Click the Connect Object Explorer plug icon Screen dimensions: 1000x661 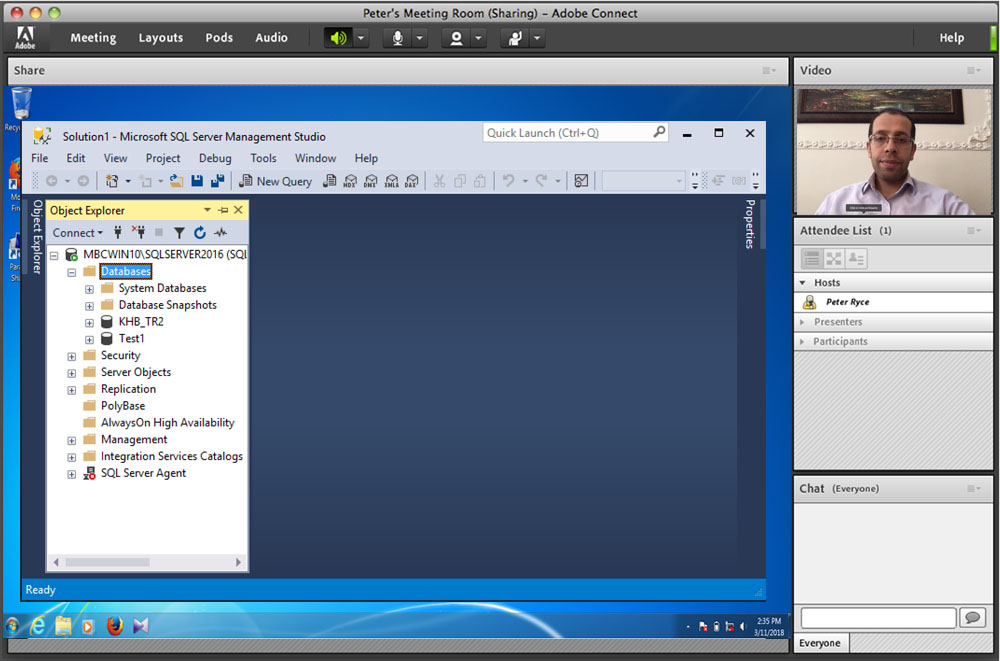click(x=118, y=233)
